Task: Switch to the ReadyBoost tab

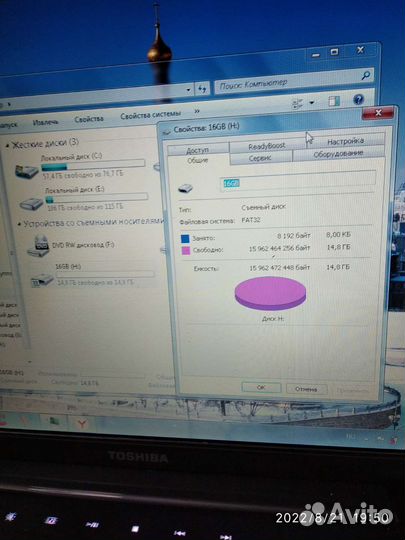Action: [x=267, y=146]
